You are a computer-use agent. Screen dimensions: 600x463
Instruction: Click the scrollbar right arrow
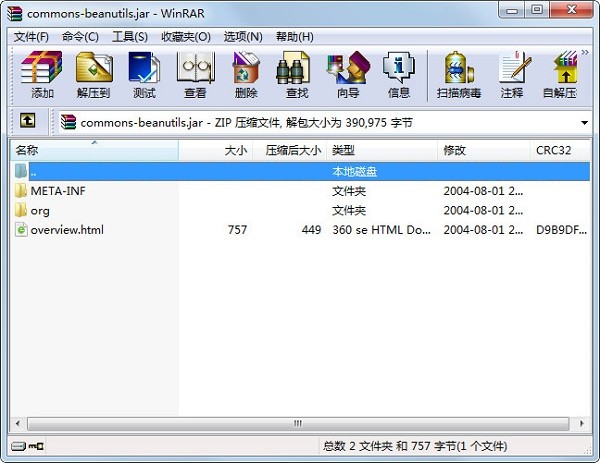coord(582,424)
